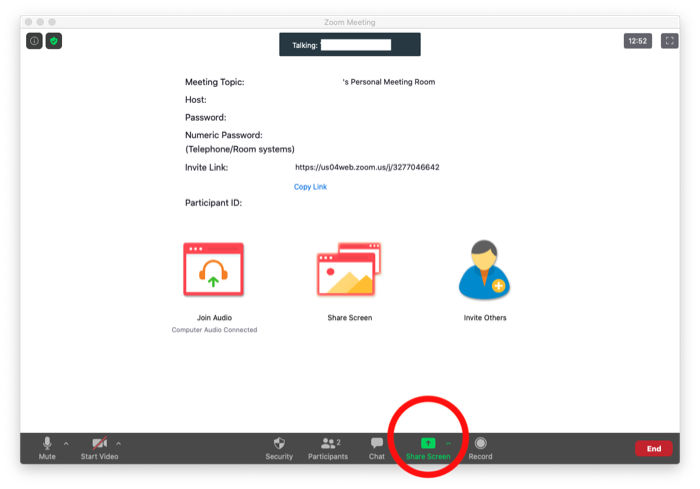Click the Join Audio headphone icon

[x=213, y=269]
